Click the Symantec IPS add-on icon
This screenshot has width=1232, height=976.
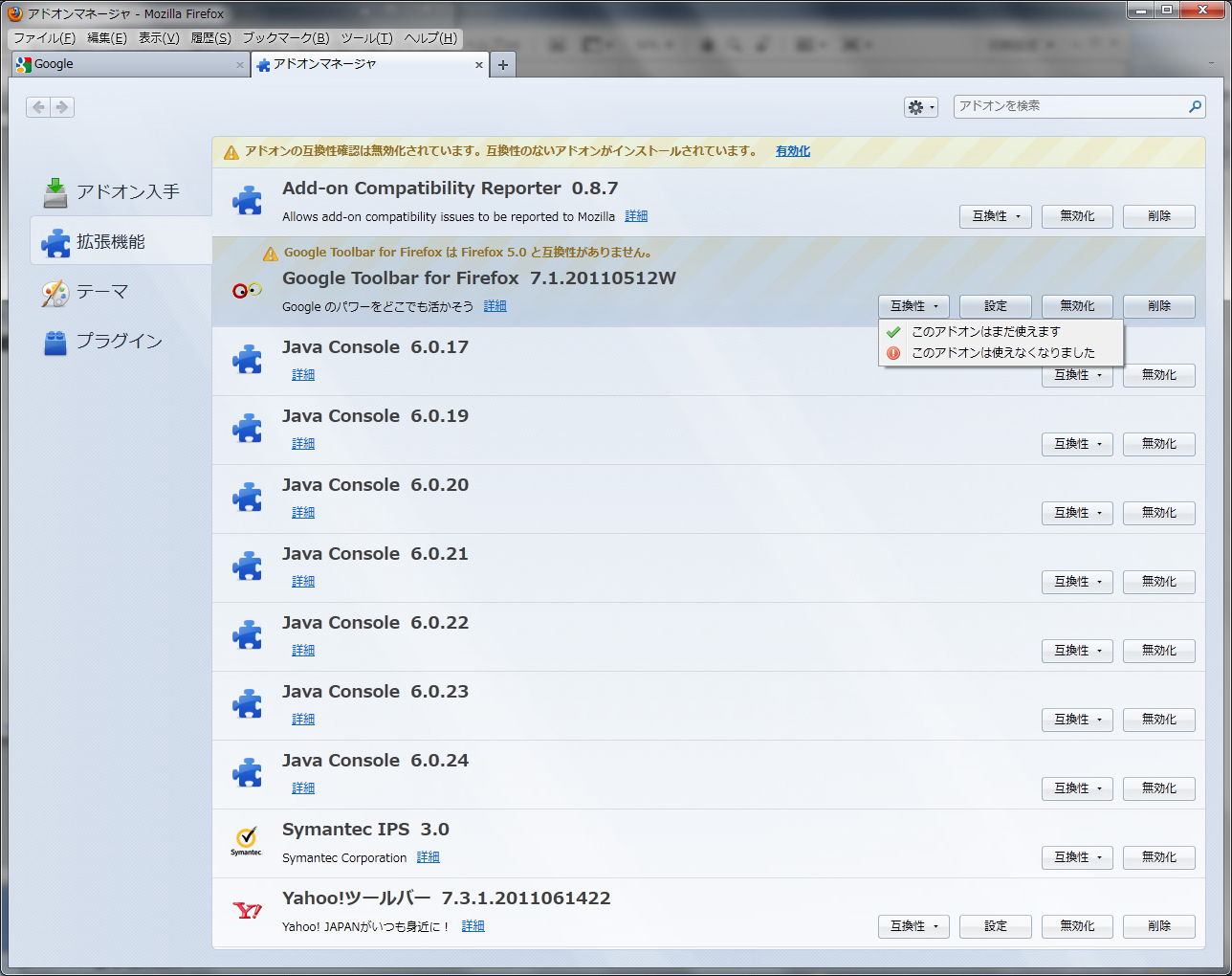click(x=247, y=841)
